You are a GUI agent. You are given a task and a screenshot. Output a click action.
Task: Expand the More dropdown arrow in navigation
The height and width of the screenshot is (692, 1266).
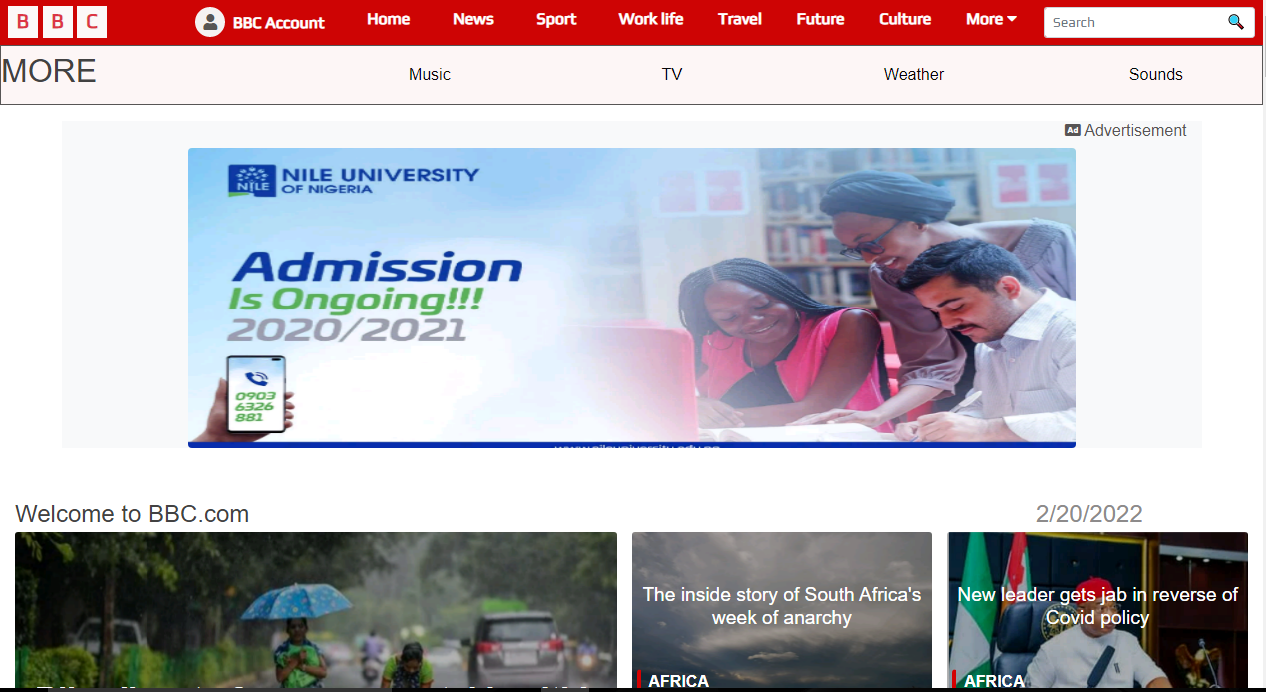coord(1011,19)
